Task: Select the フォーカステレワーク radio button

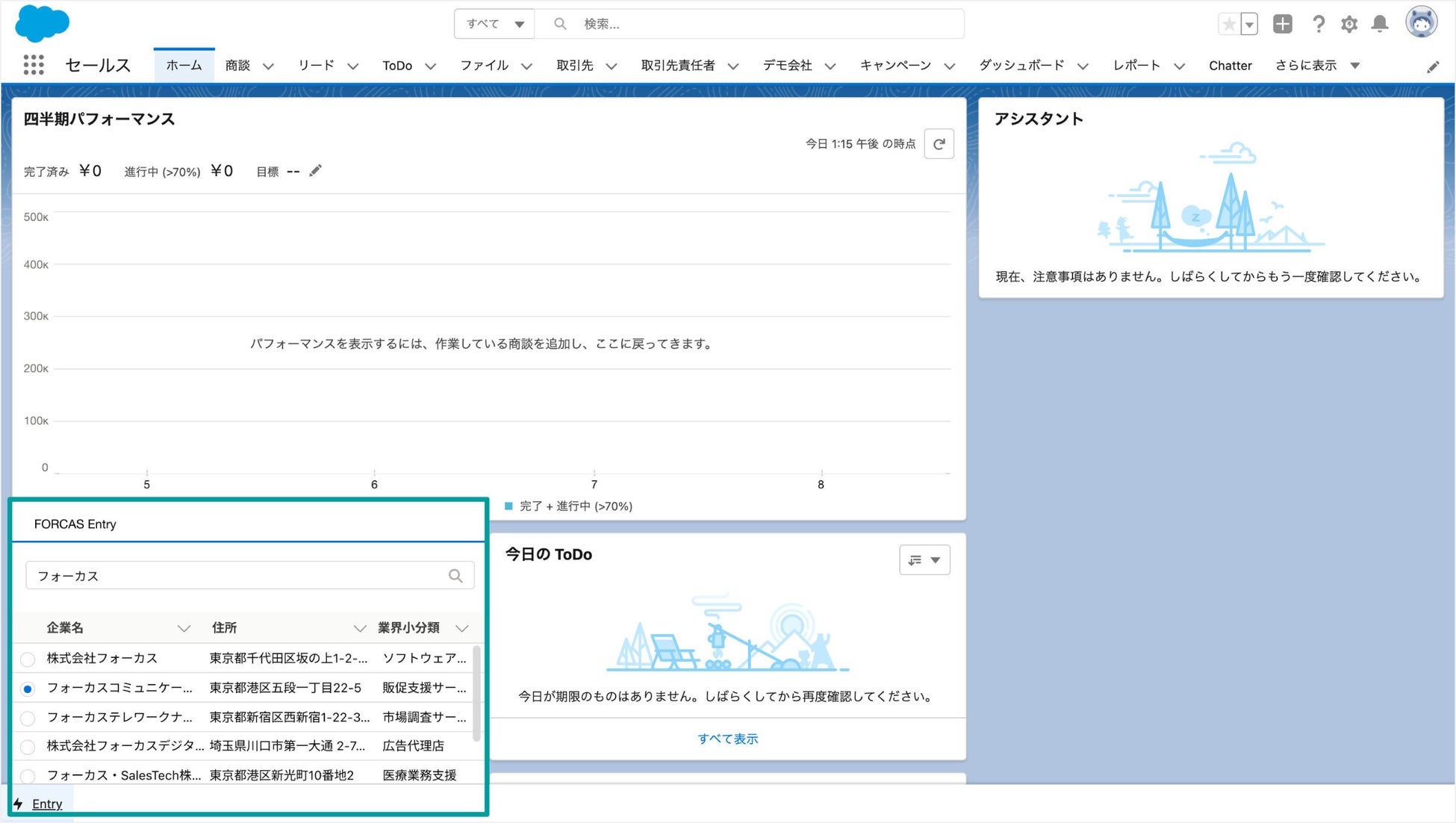Action: [x=28, y=718]
